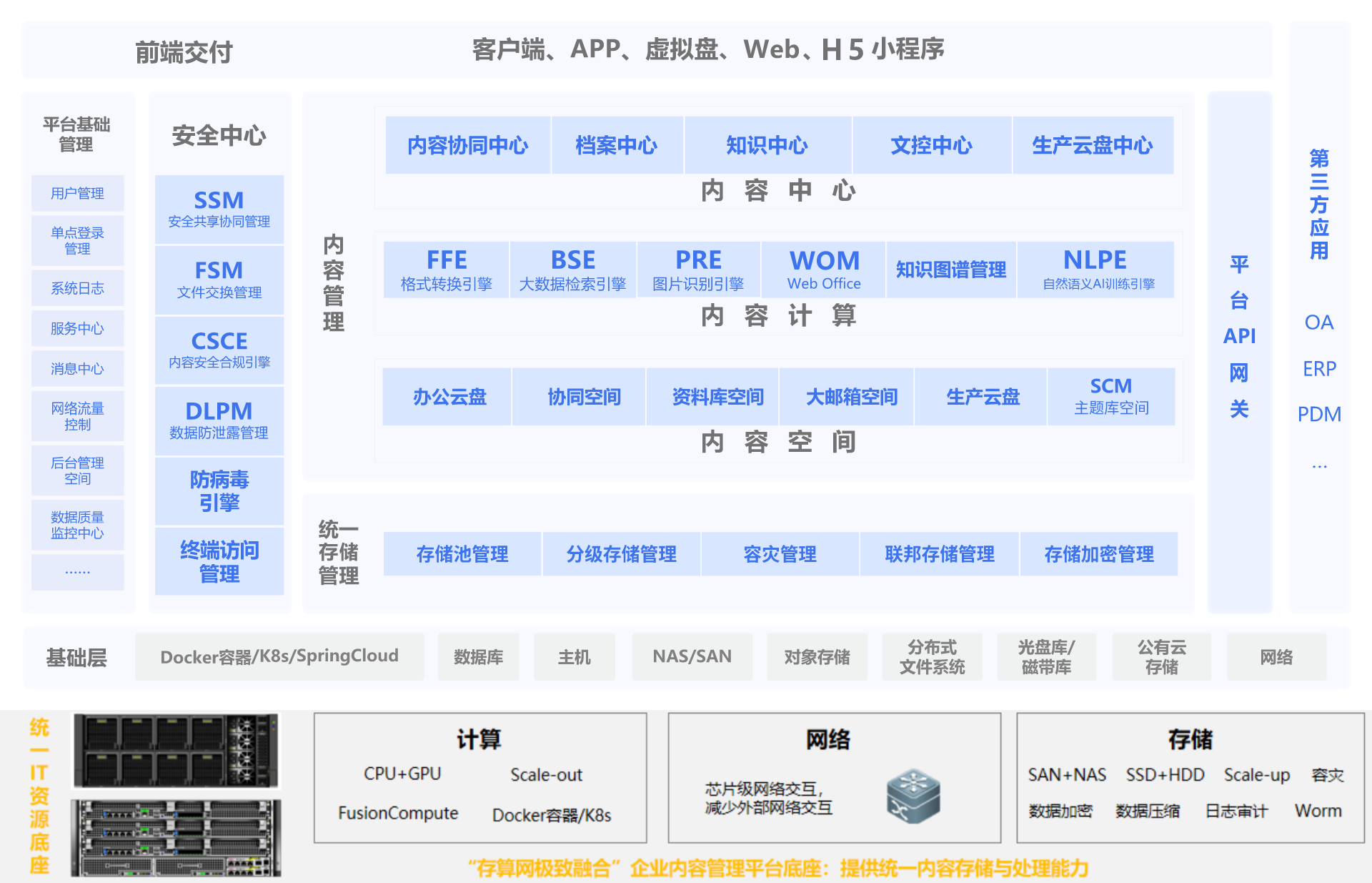Image resolution: width=1372 pixels, height=883 pixels.
Task: Select Docker容器/K8s/SpringCloud base layer box
Action: pyautogui.click(x=279, y=656)
